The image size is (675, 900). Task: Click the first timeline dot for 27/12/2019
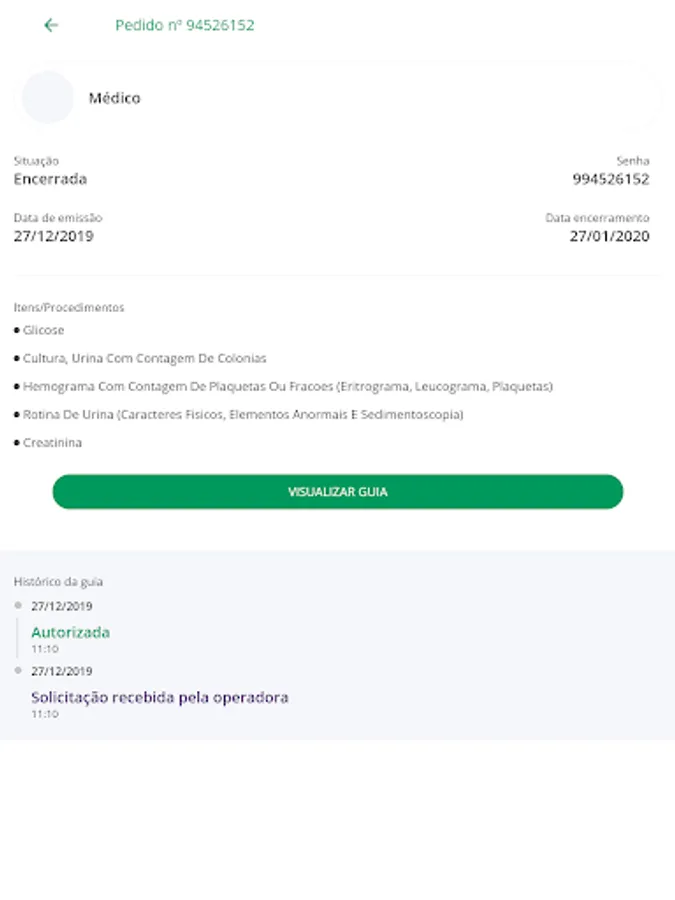(18, 606)
